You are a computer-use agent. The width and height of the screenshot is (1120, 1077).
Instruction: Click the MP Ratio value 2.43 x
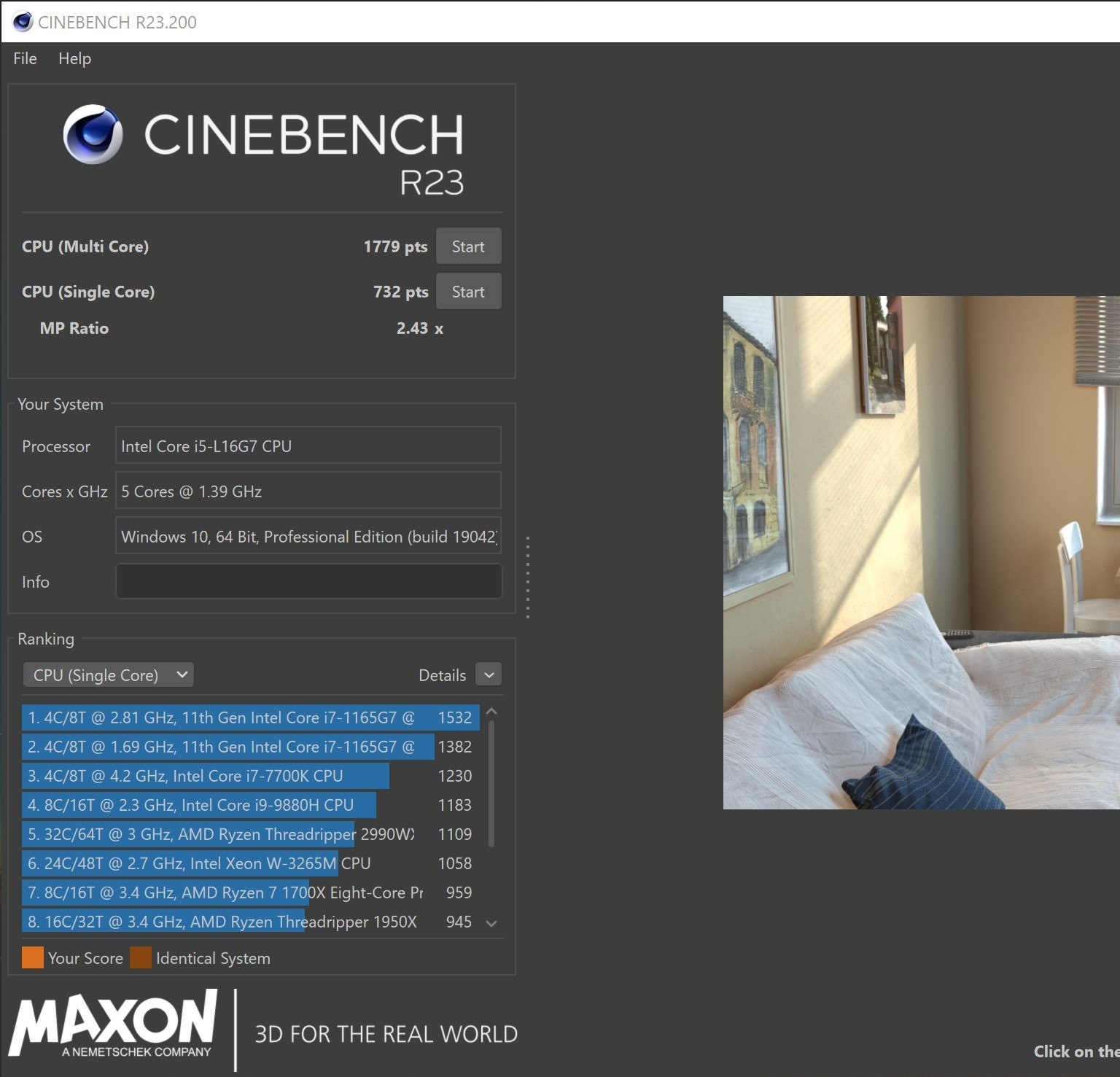tap(420, 328)
